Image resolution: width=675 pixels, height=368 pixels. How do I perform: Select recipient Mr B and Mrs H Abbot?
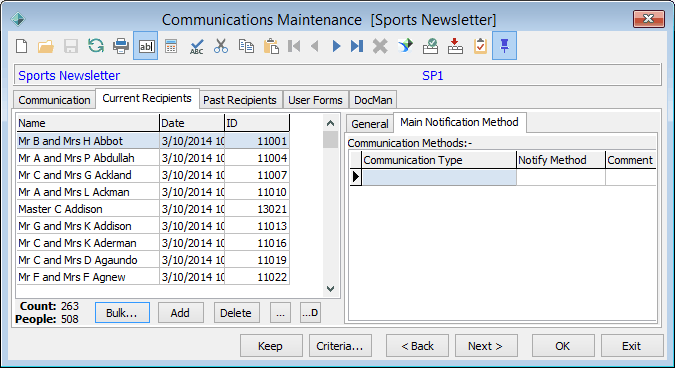click(x=88, y=141)
